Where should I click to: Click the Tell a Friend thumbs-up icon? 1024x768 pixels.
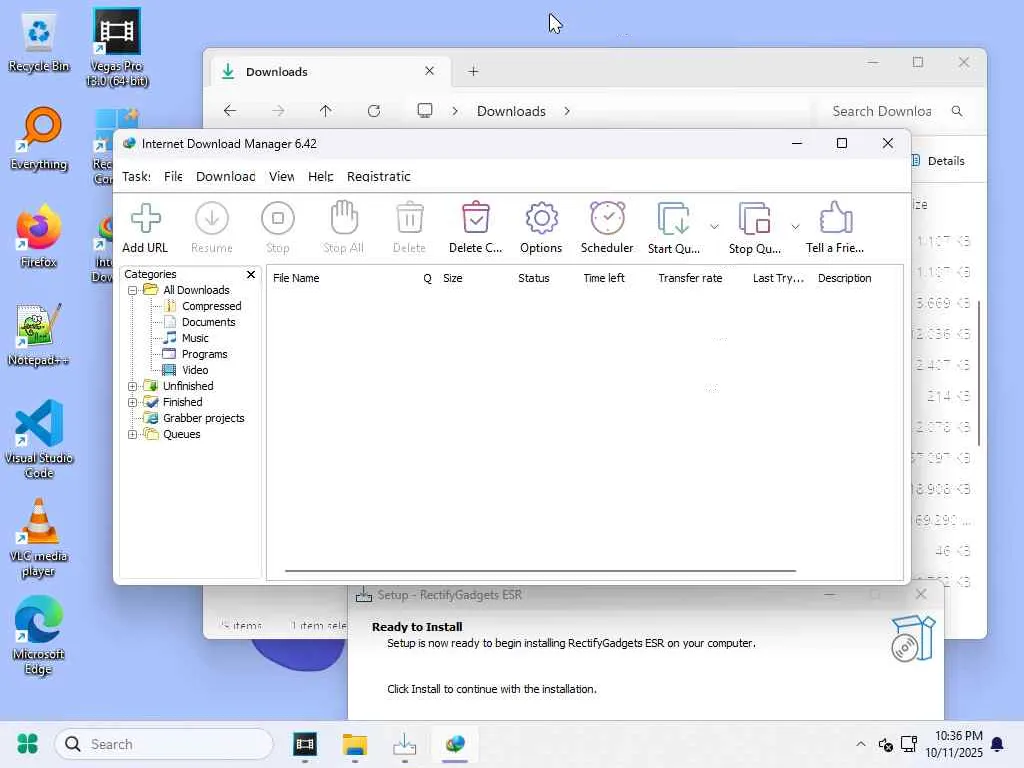[835, 218]
